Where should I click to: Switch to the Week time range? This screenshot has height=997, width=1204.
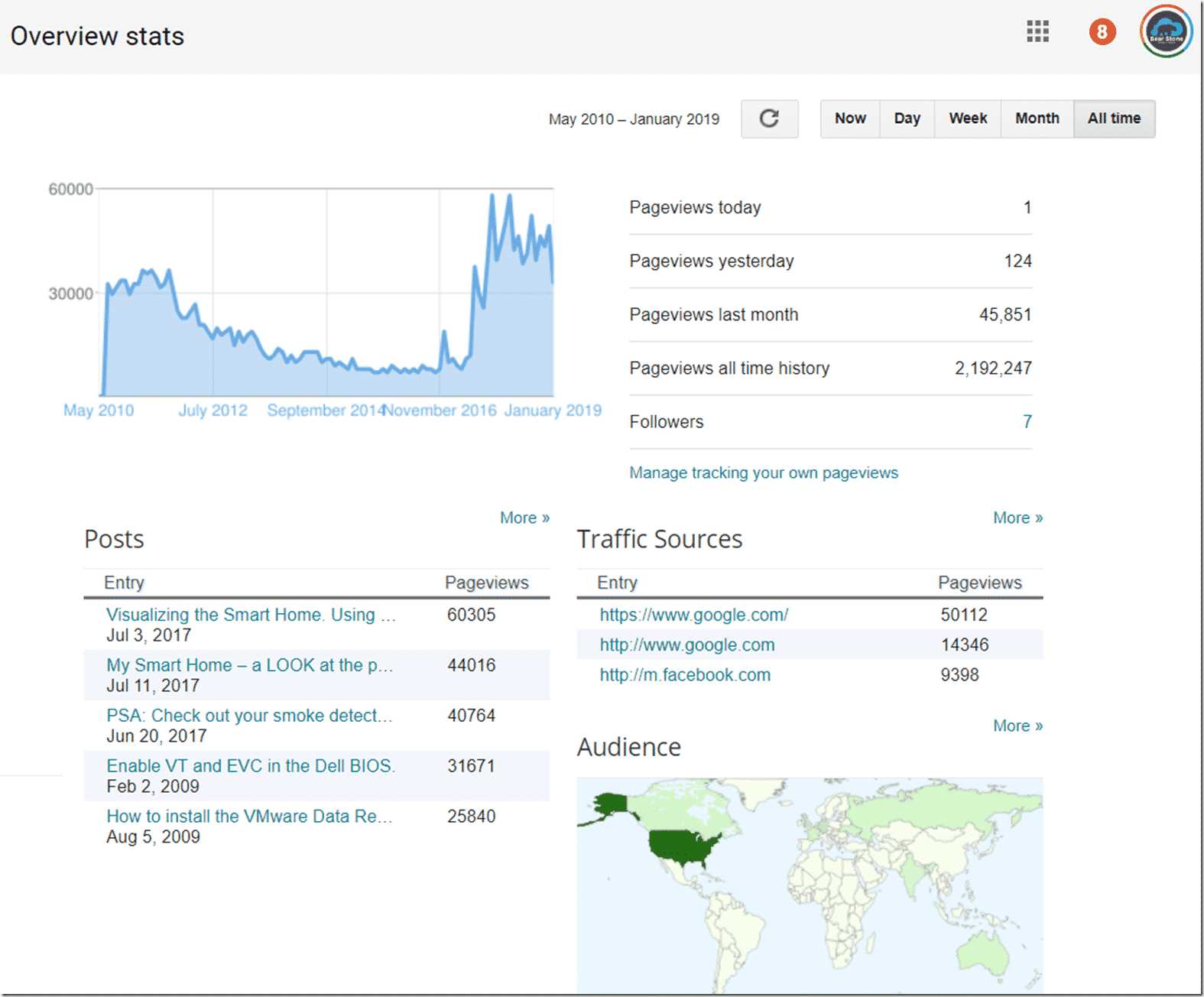967,119
